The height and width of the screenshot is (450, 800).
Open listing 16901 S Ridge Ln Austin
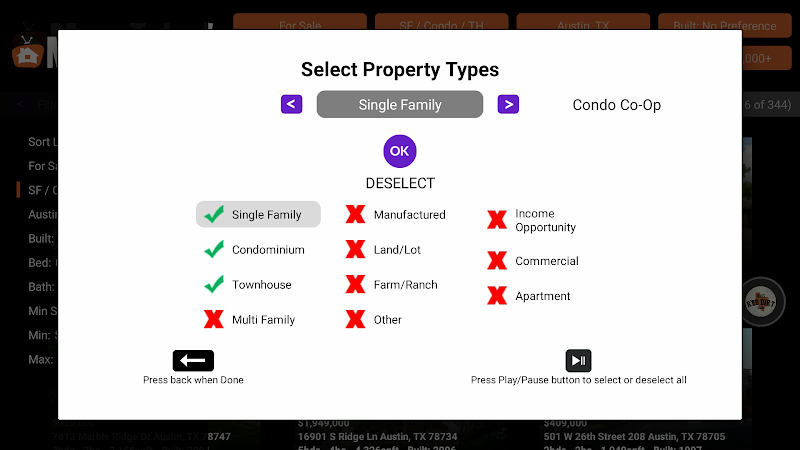[378, 437]
